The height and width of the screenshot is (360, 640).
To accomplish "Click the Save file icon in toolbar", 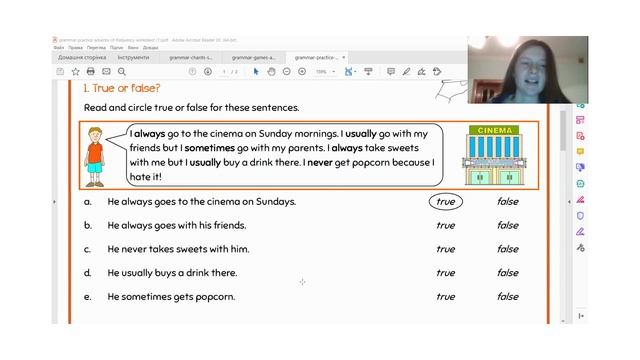I will click(60, 72).
